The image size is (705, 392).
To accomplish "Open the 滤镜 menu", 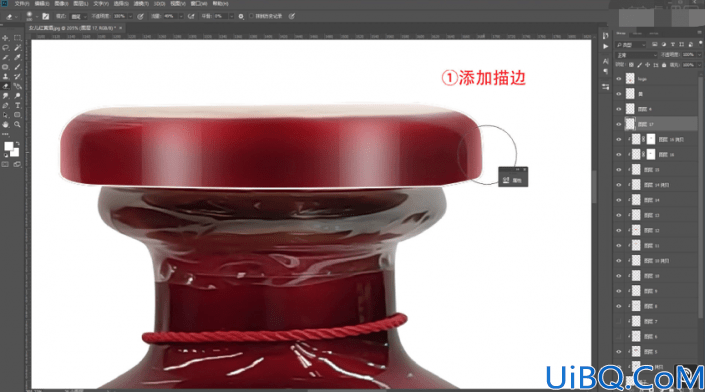I will pyautogui.click(x=141, y=4).
